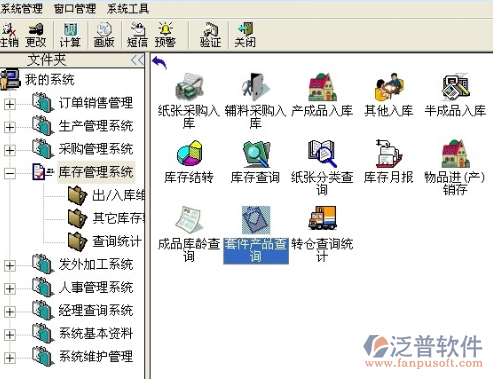
Task: Open 库存月报 report icon
Action: click(389, 153)
